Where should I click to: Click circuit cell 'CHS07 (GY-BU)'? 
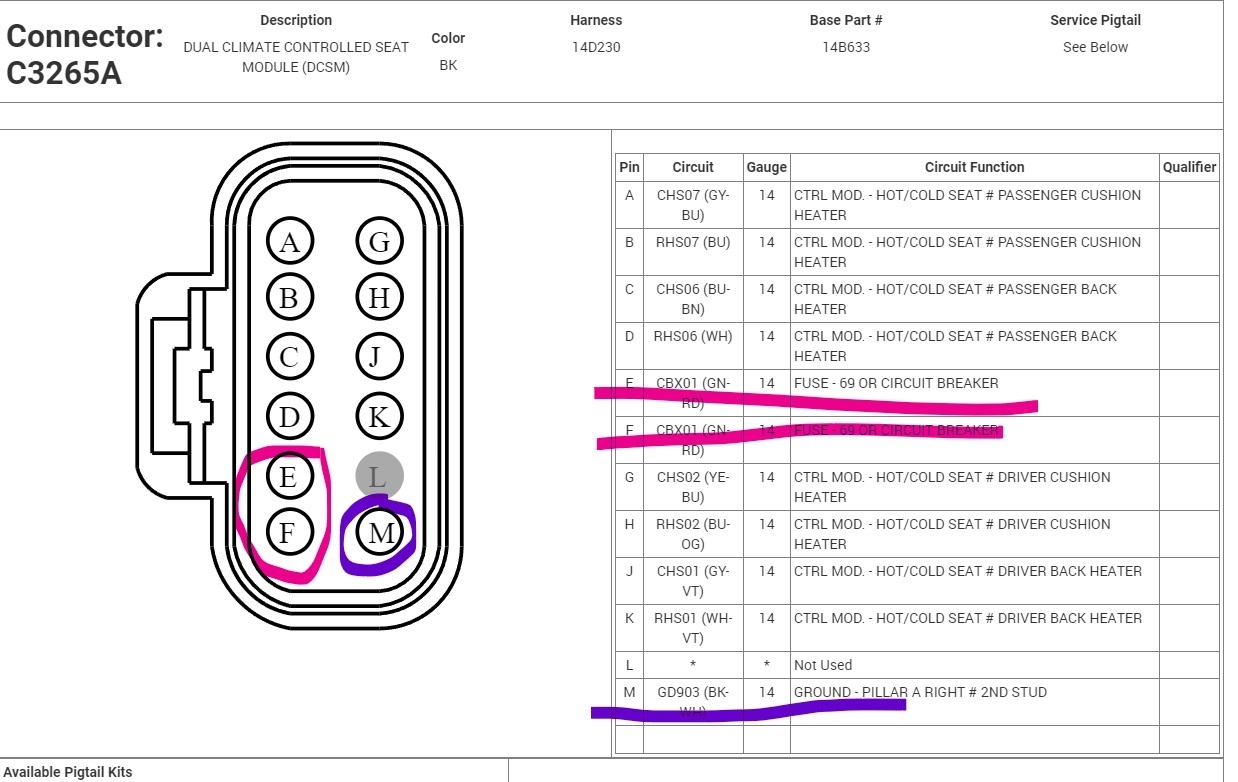(x=693, y=205)
